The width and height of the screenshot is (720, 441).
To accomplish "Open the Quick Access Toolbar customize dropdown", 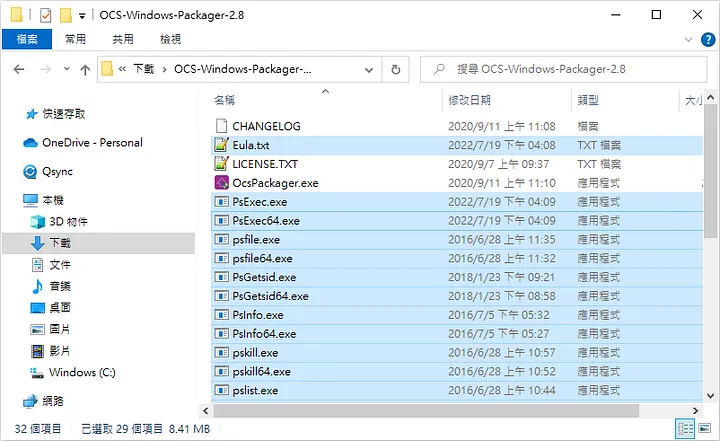I will [x=82, y=16].
